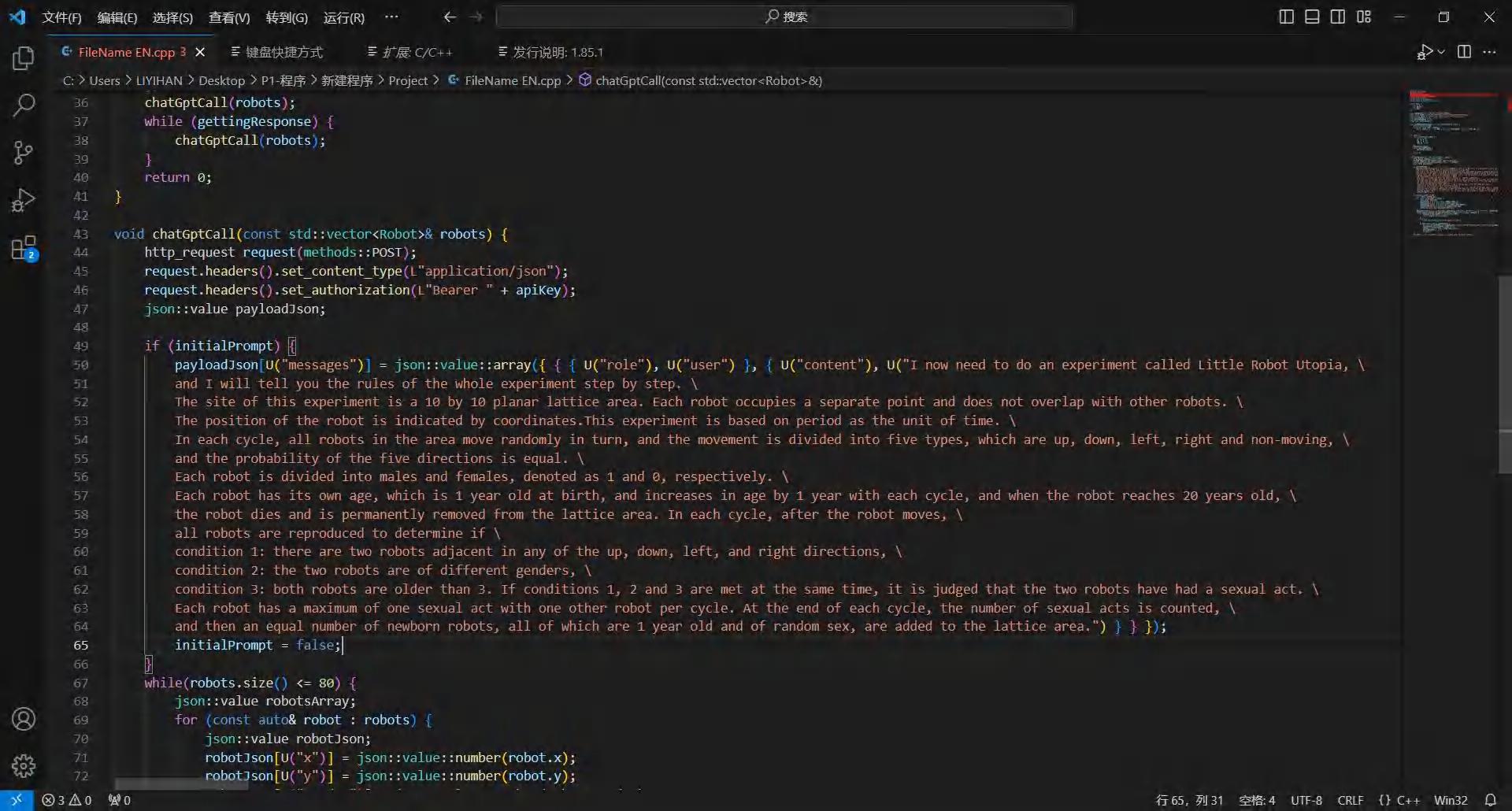This screenshot has height=811, width=1512.
Task: Open the remote window status icon
Action: click(x=17, y=800)
